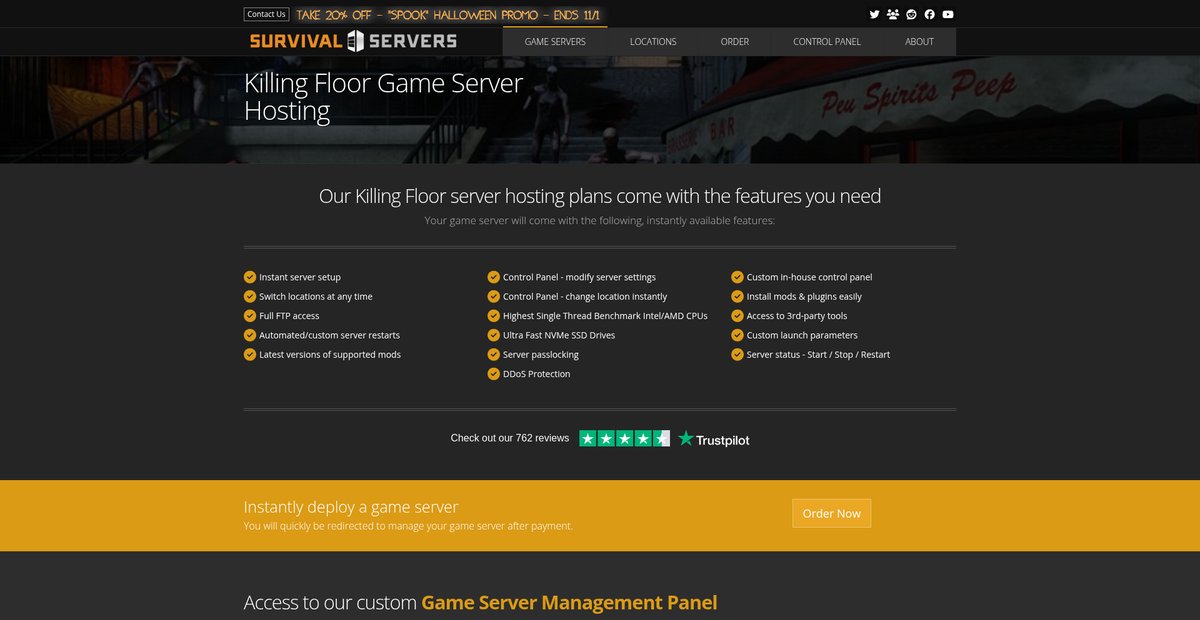Open the Reddit icon link
Screen dimensions: 1200x620
[x=911, y=14]
